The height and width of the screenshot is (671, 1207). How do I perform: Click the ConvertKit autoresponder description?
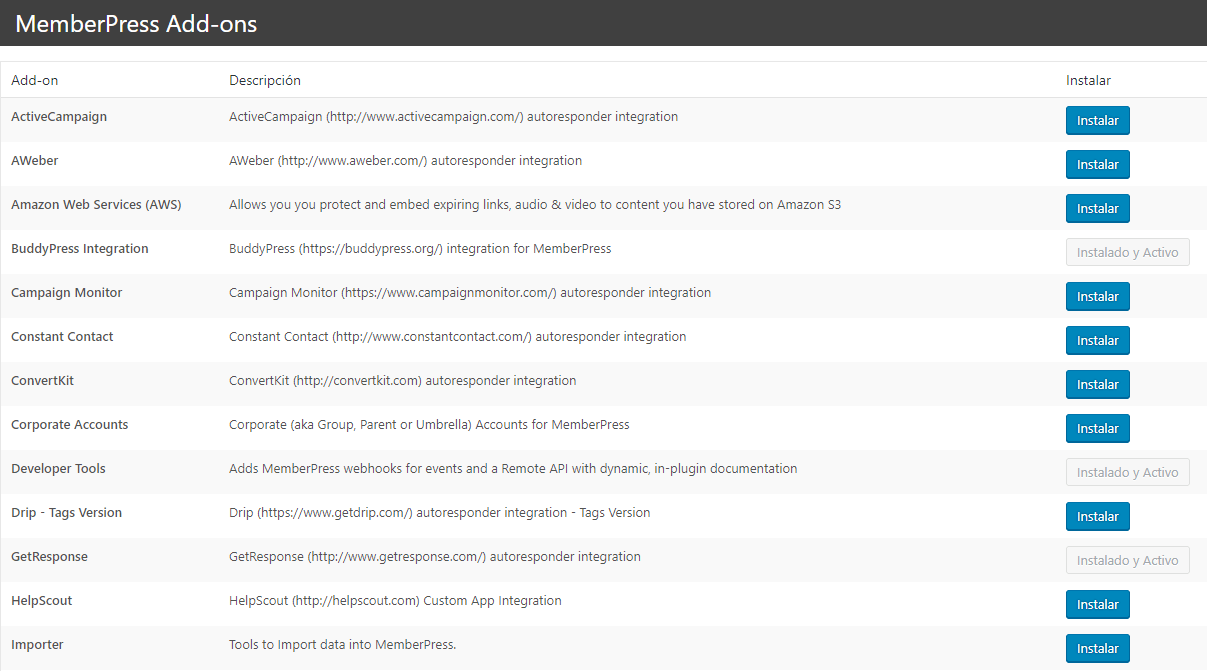(x=402, y=381)
